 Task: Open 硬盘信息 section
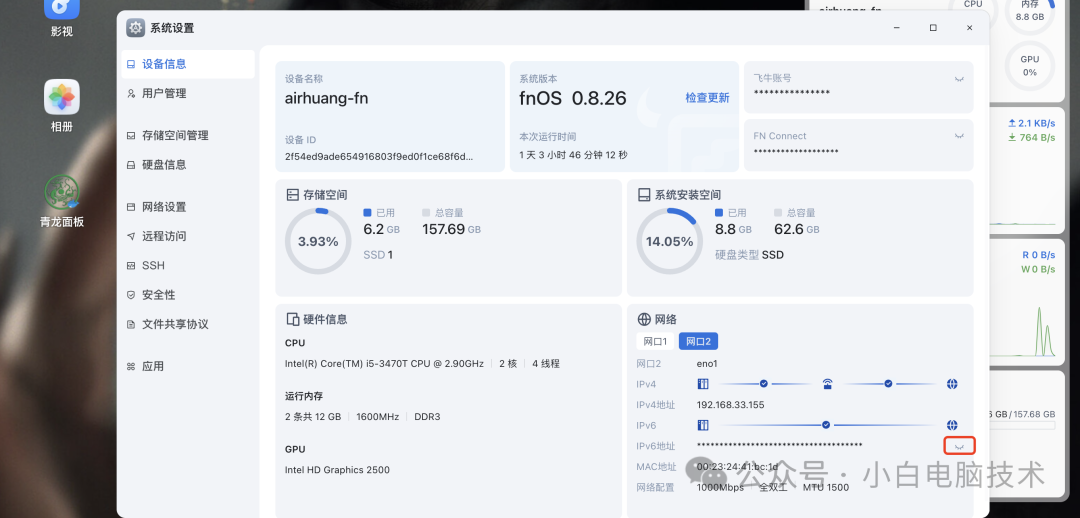point(188,165)
